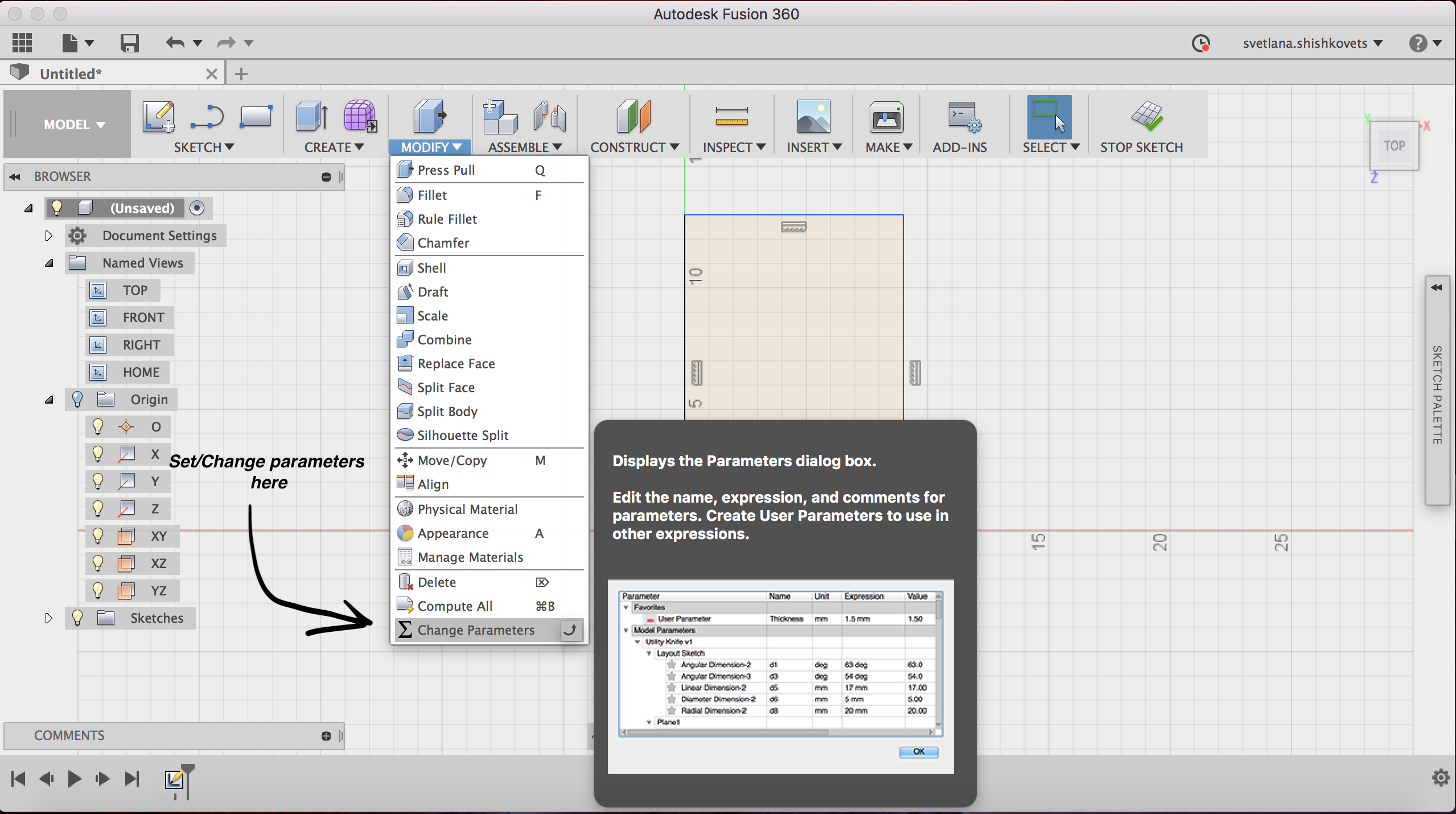This screenshot has width=1456, height=814.
Task: Pin Change Parameters to toolbar
Action: coord(571,630)
